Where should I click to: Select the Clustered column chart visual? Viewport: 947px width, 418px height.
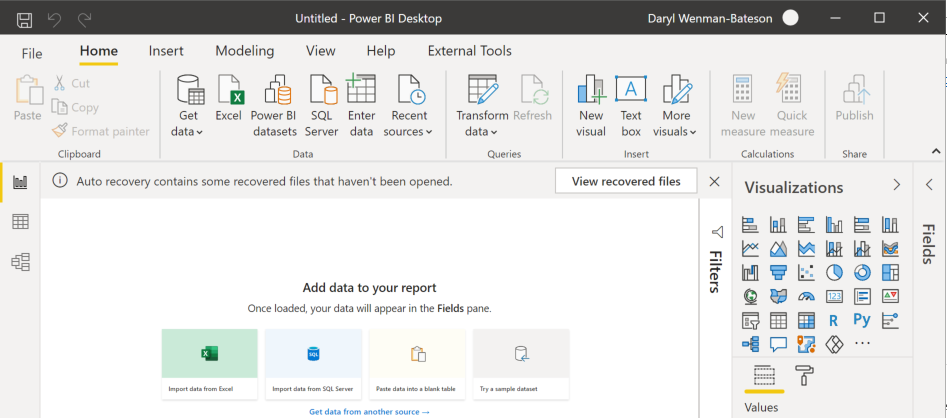pyautogui.click(x=834, y=225)
